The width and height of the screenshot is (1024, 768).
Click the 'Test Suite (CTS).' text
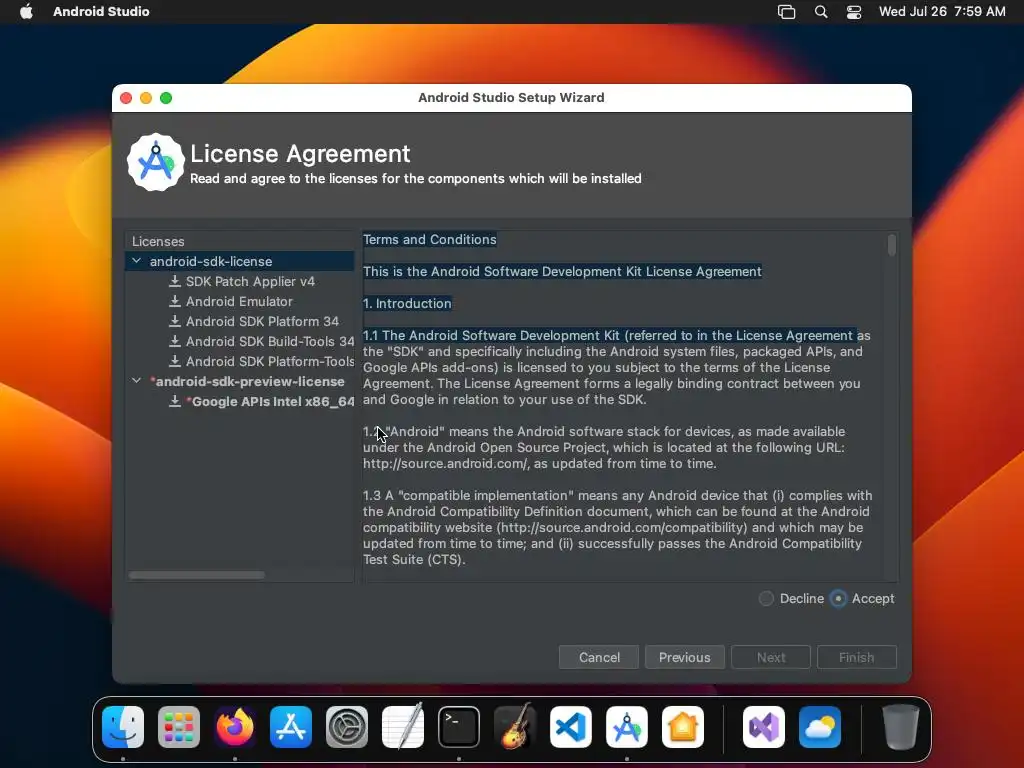[x=414, y=560]
